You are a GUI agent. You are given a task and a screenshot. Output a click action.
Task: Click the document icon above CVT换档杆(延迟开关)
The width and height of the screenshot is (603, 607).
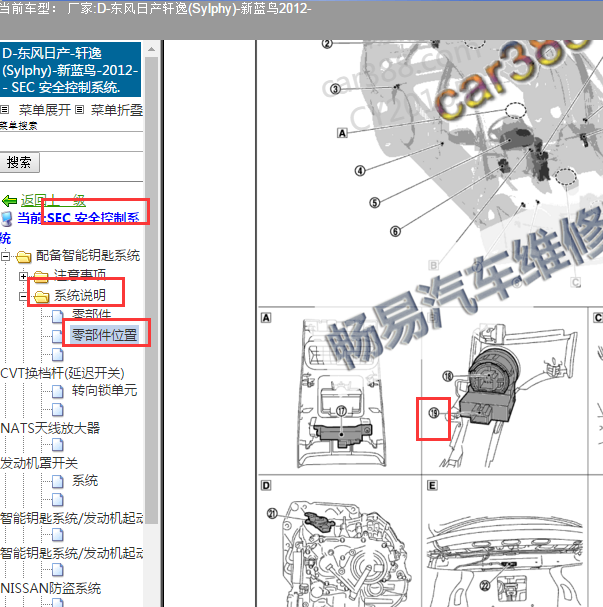58,354
